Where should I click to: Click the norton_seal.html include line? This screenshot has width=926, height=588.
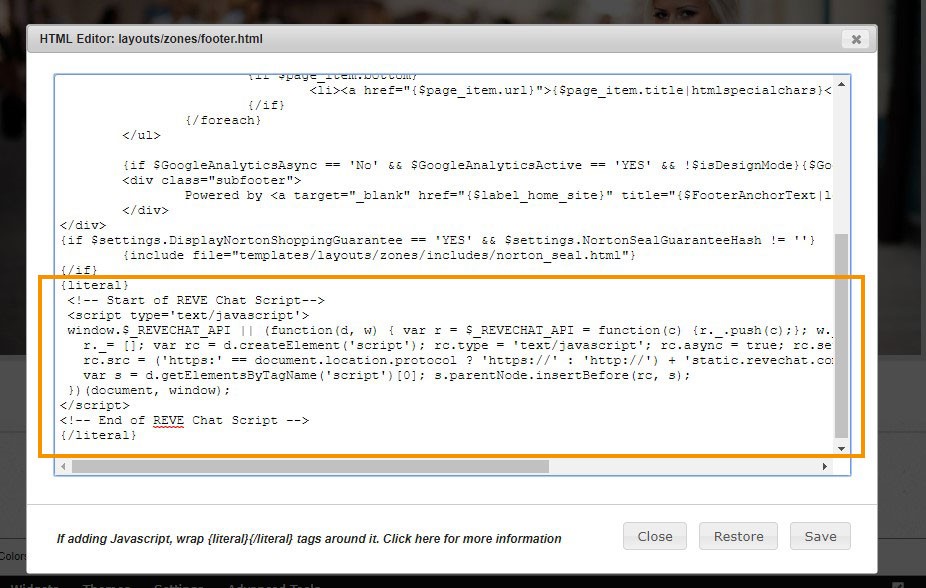[379, 255]
